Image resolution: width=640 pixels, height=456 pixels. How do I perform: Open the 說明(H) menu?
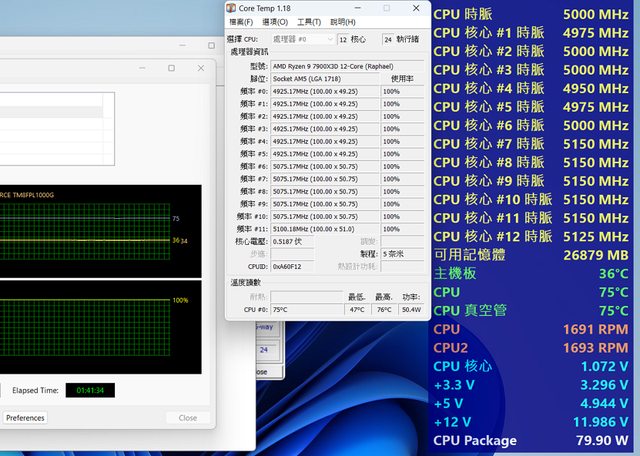343,22
